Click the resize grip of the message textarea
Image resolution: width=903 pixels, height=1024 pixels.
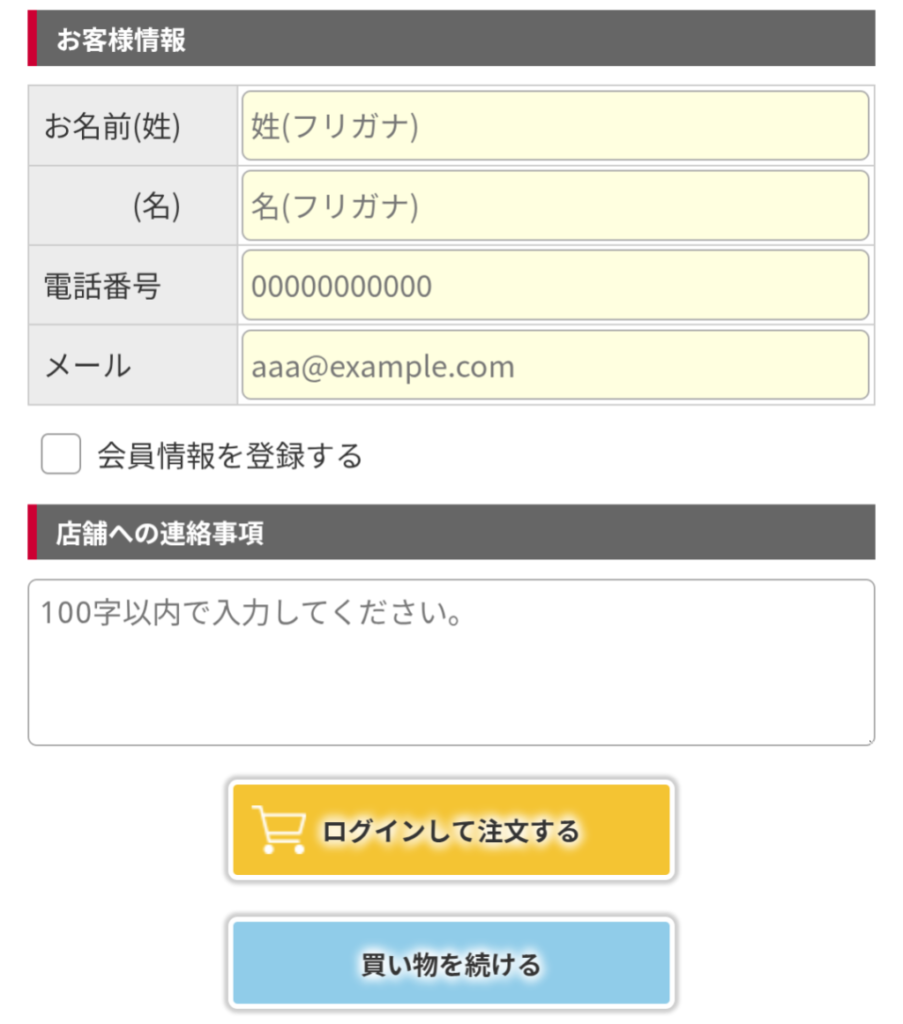[870, 741]
